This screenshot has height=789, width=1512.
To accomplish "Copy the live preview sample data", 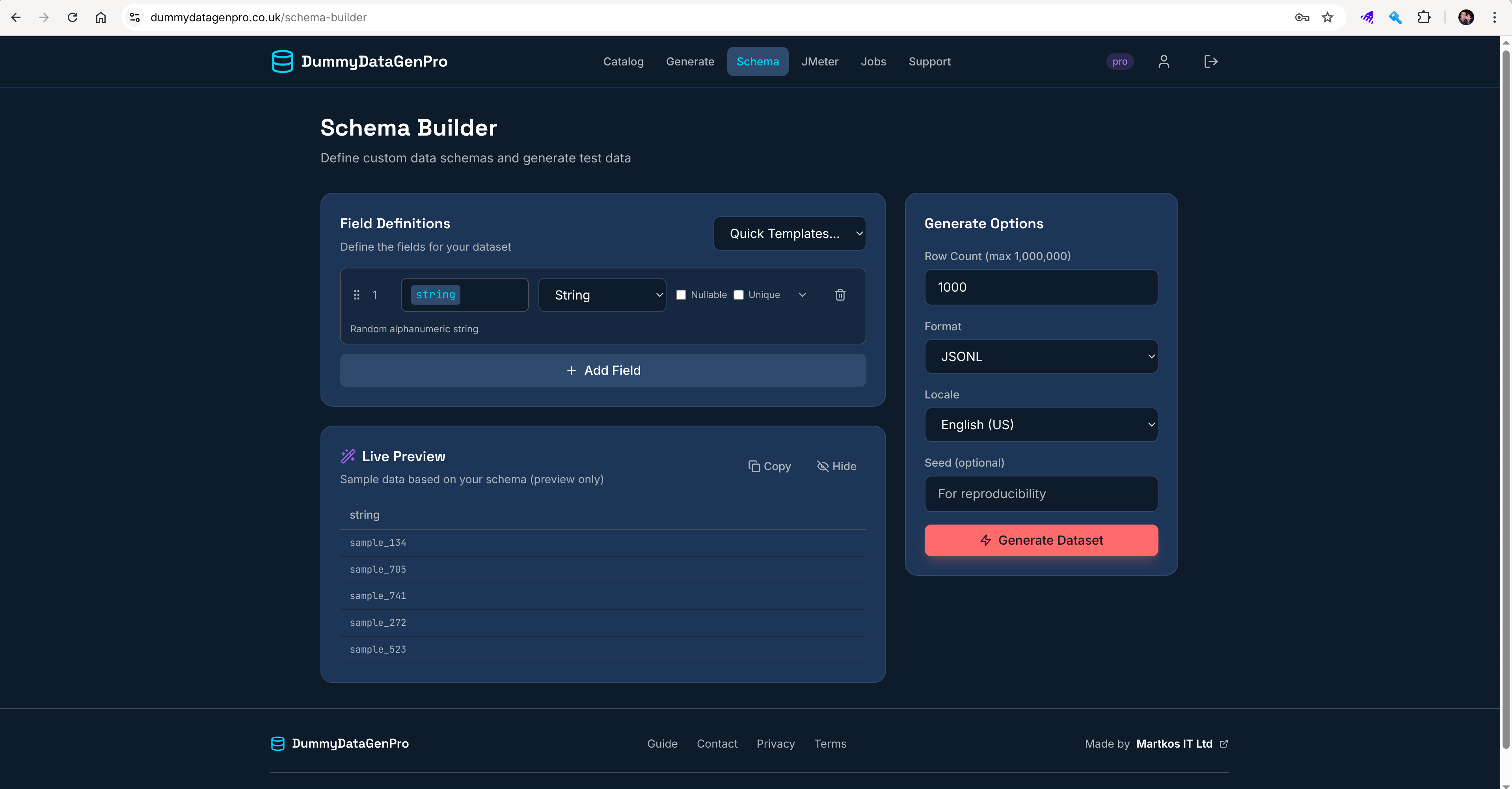I will point(770,465).
